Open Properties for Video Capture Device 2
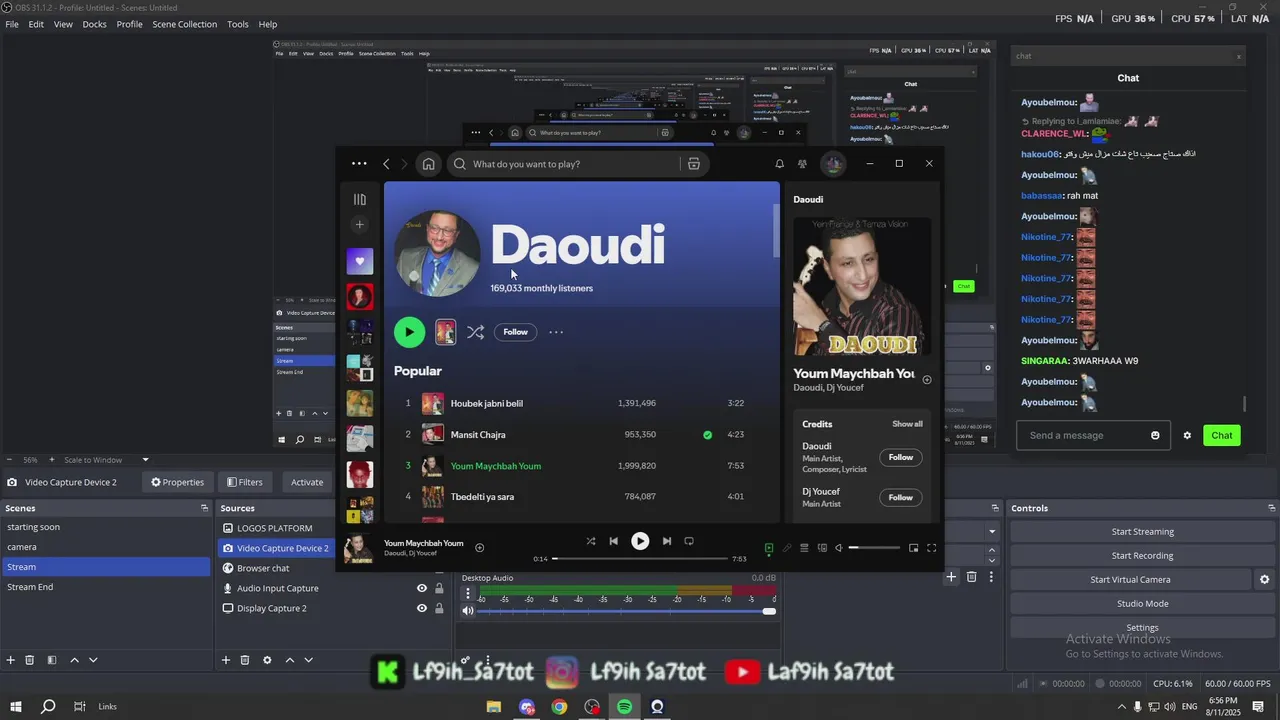This screenshot has width=1280, height=720. point(177,482)
